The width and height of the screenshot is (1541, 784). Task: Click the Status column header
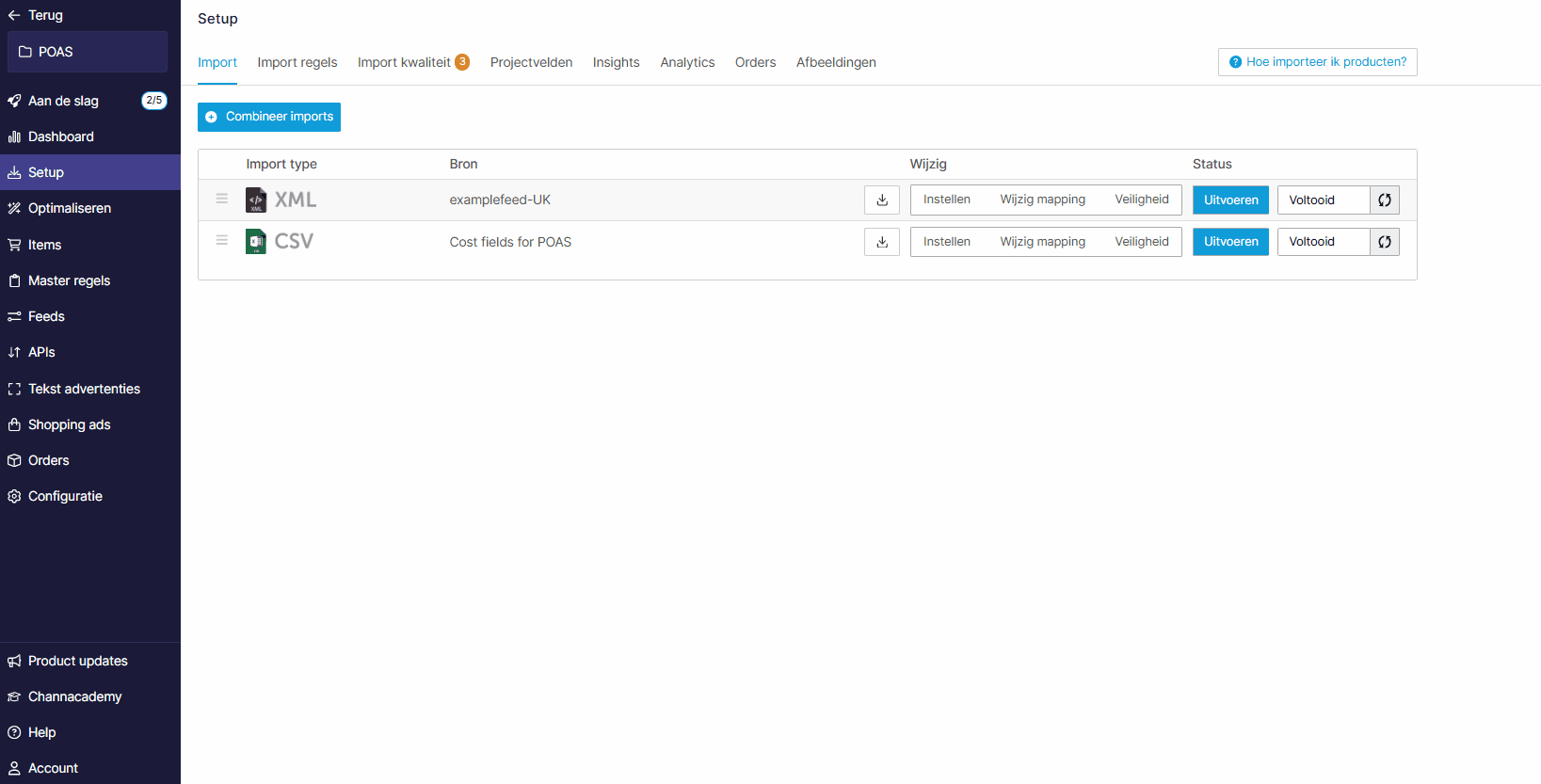tap(1212, 164)
